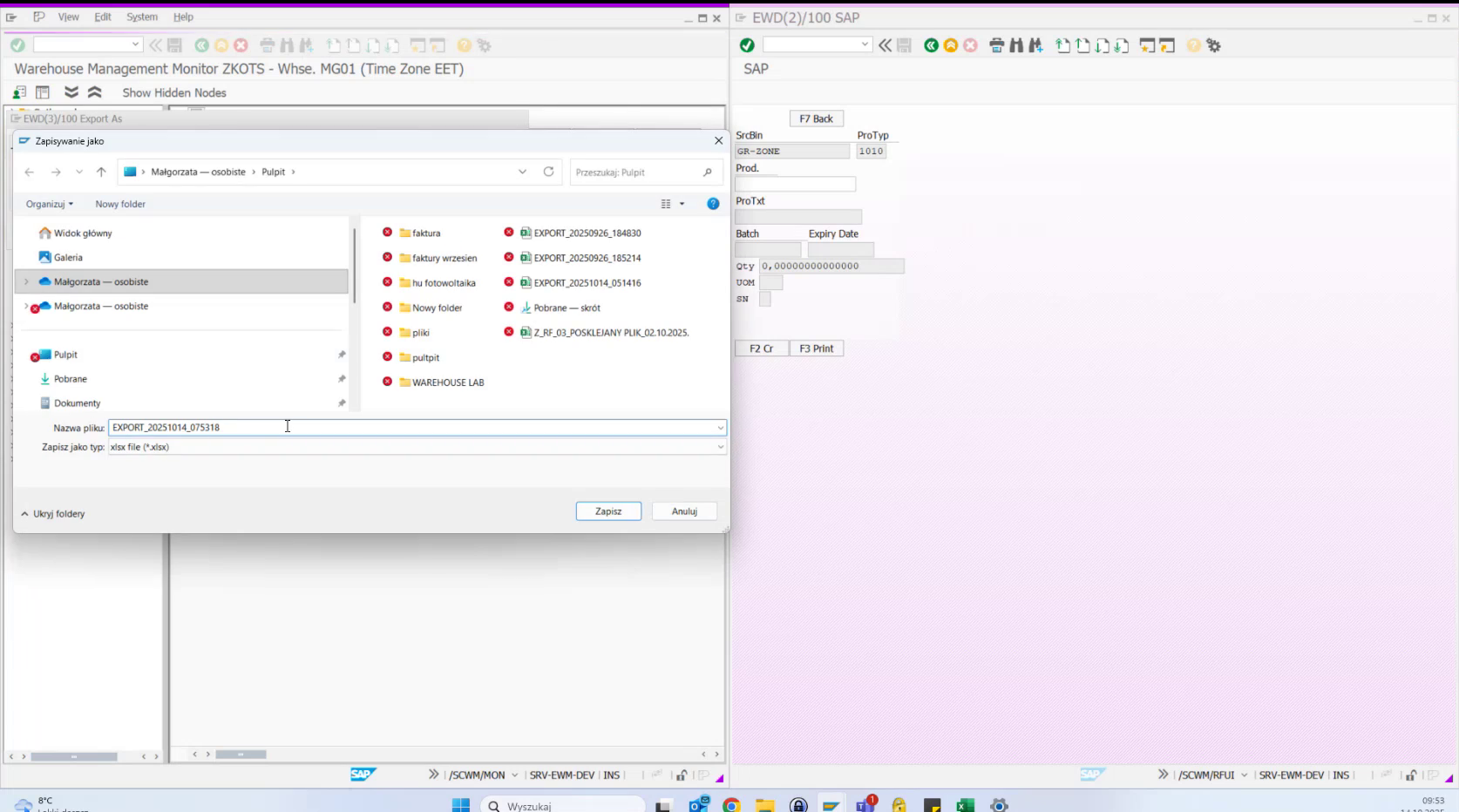Open the System menu
1459x812 pixels.
tap(141, 17)
